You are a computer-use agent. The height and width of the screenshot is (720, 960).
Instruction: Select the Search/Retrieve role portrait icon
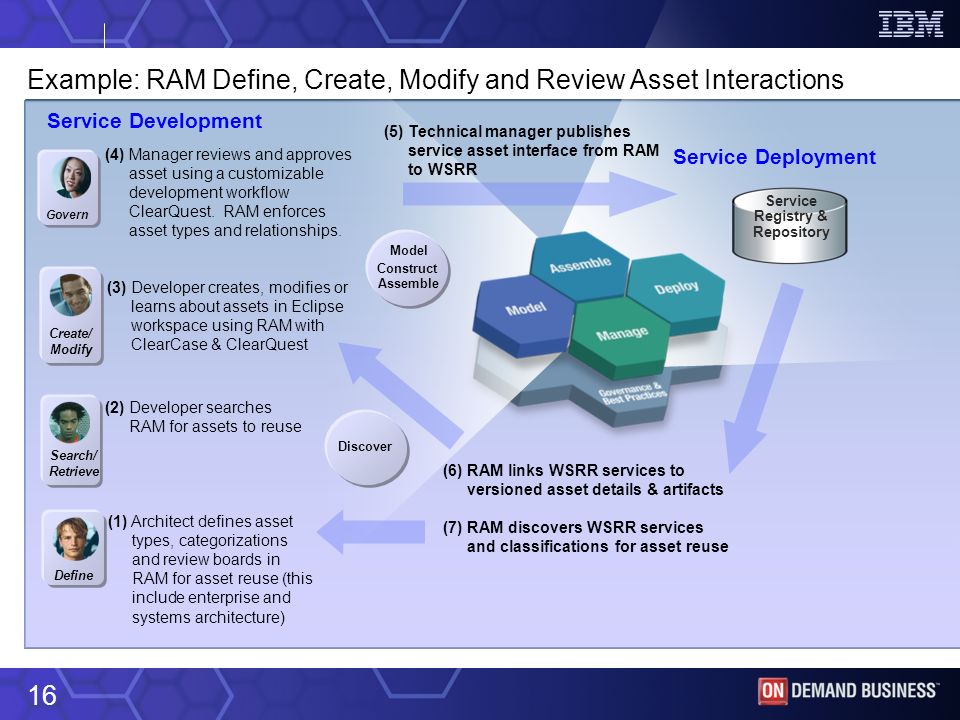click(x=71, y=441)
